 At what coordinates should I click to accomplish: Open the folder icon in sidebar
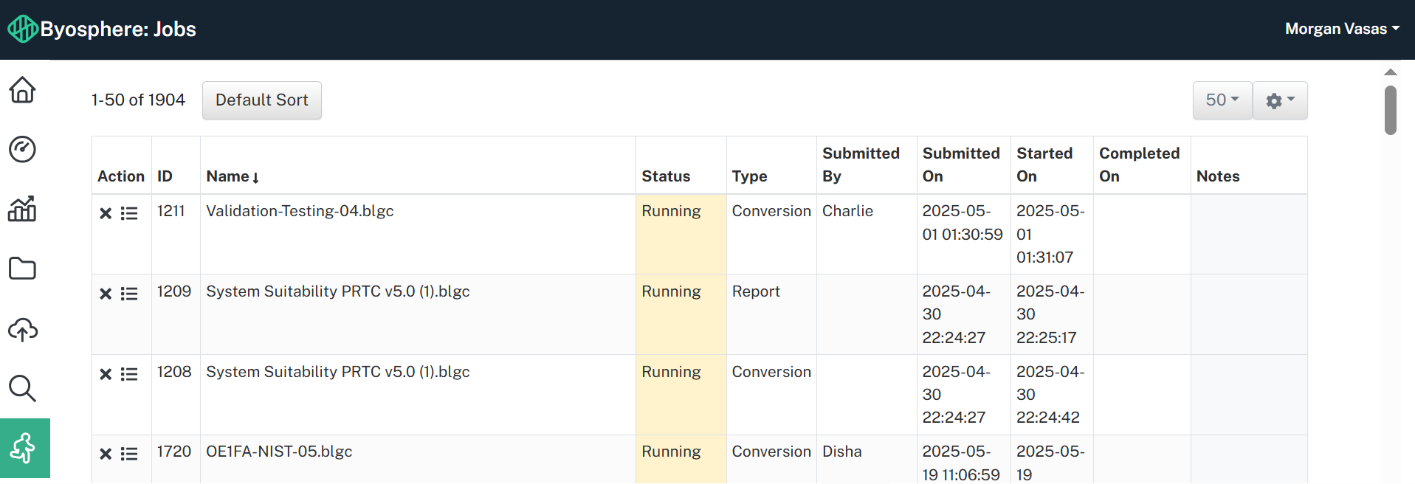[x=22, y=269]
